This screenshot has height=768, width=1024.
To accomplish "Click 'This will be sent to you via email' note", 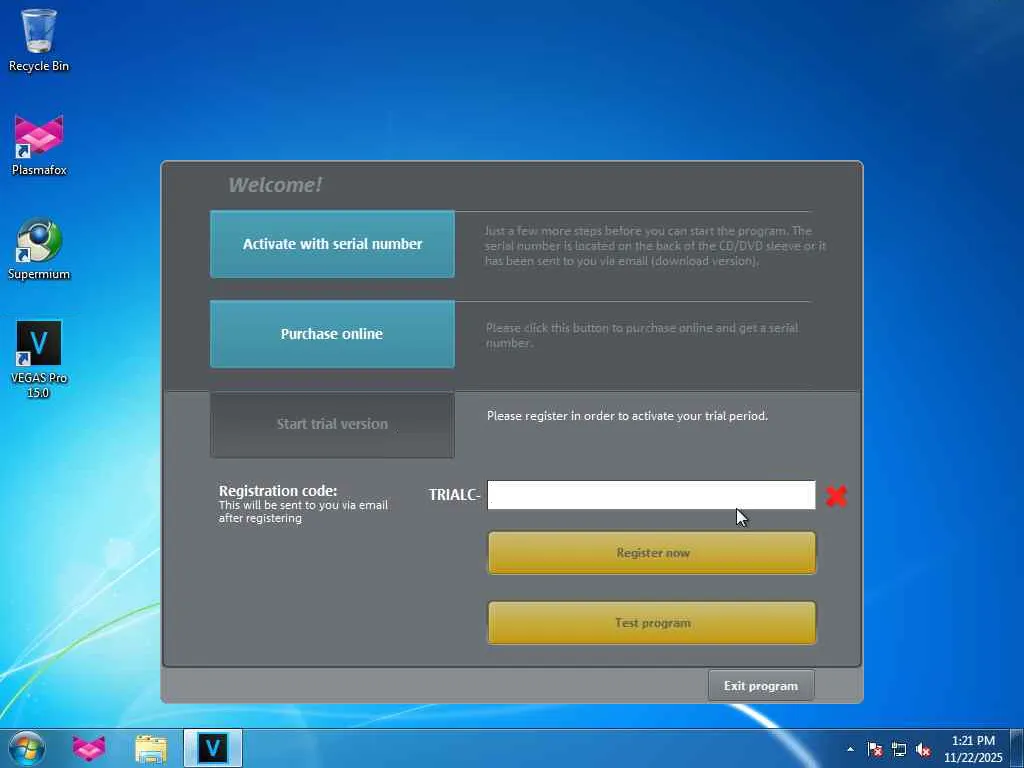I will pos(303,511).
